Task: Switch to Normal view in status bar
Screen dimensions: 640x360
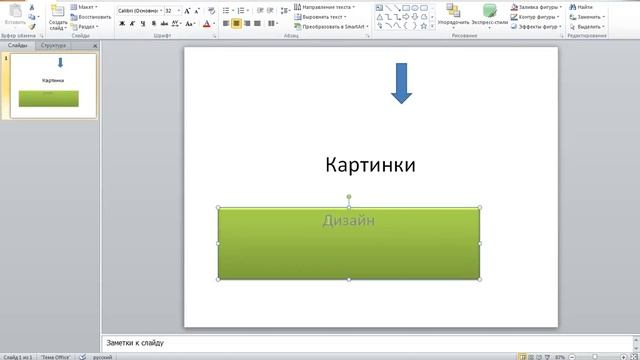Action: click(x=522, y=357)
